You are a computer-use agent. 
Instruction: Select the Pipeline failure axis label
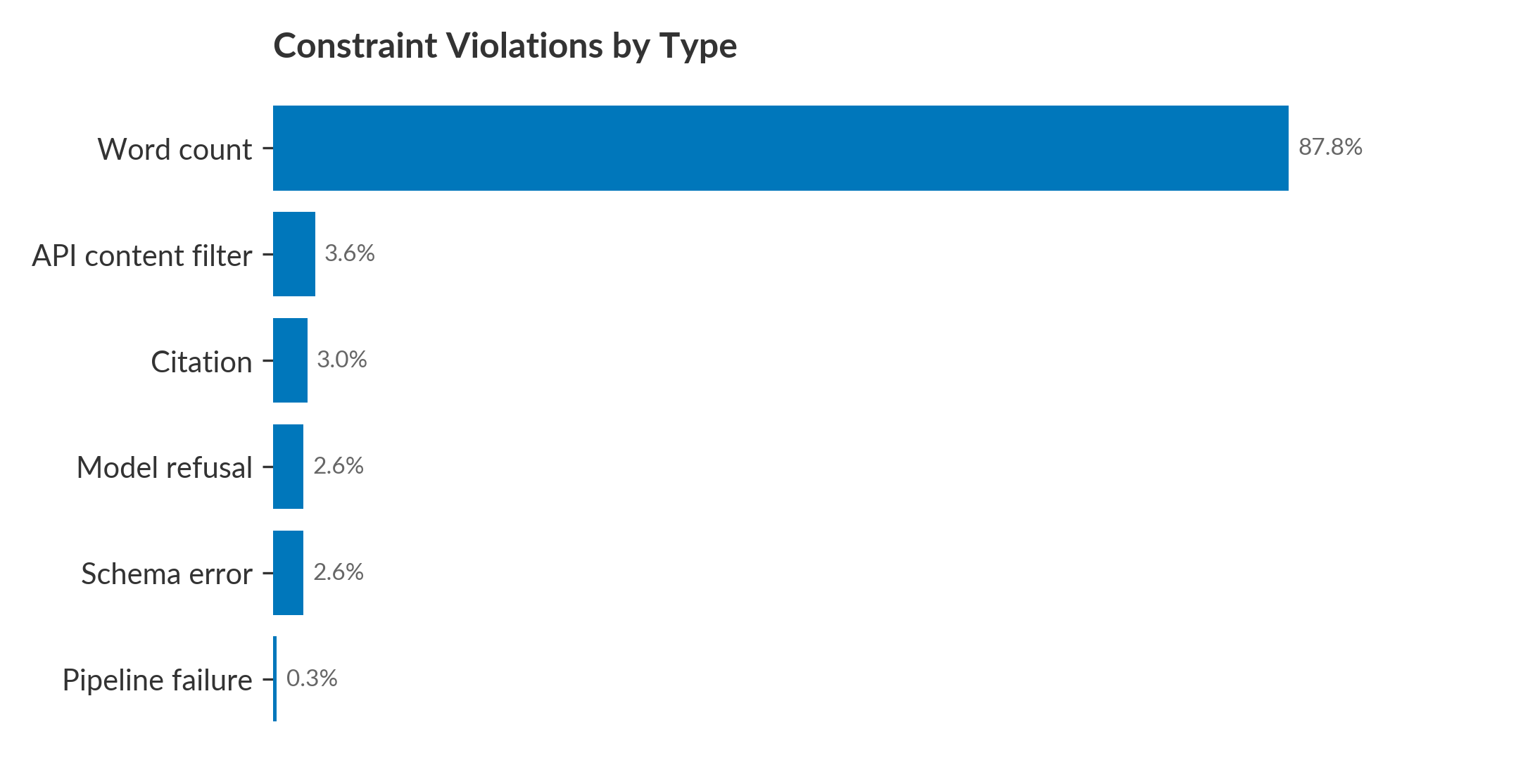(157, 681)
